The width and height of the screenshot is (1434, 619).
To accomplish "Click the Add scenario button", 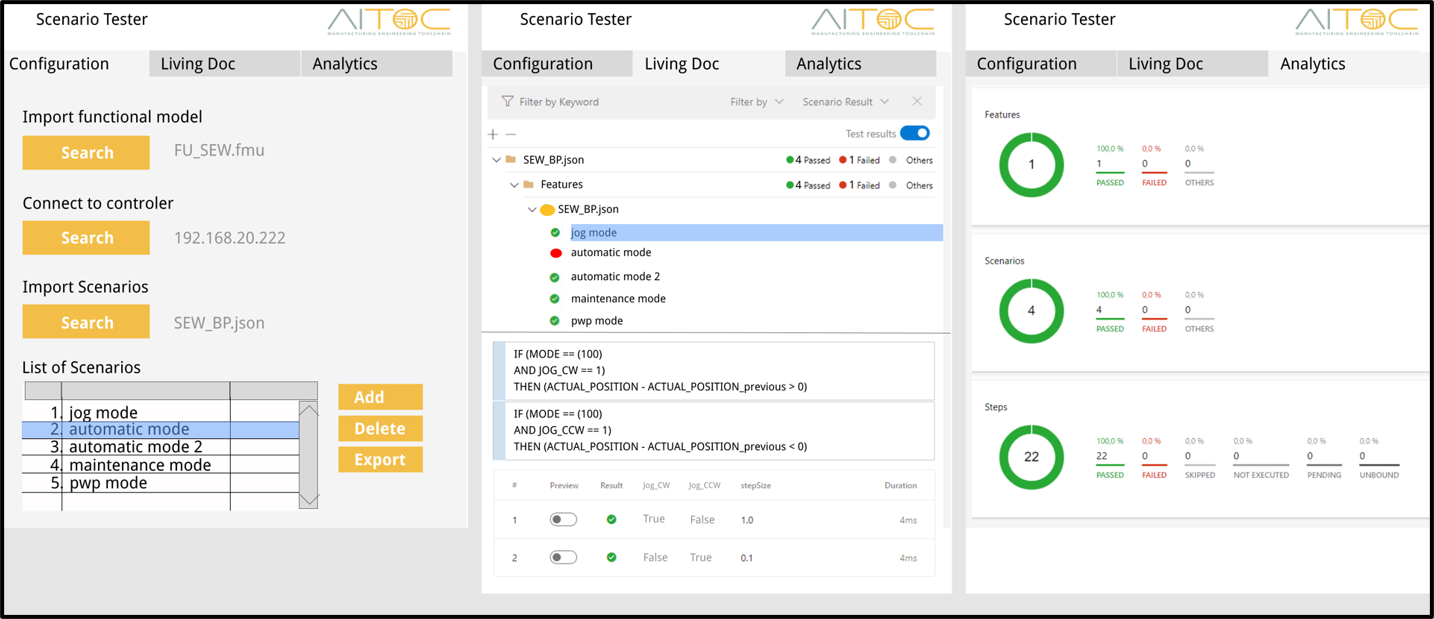I will pyautogui.click(x=380, y=397).
